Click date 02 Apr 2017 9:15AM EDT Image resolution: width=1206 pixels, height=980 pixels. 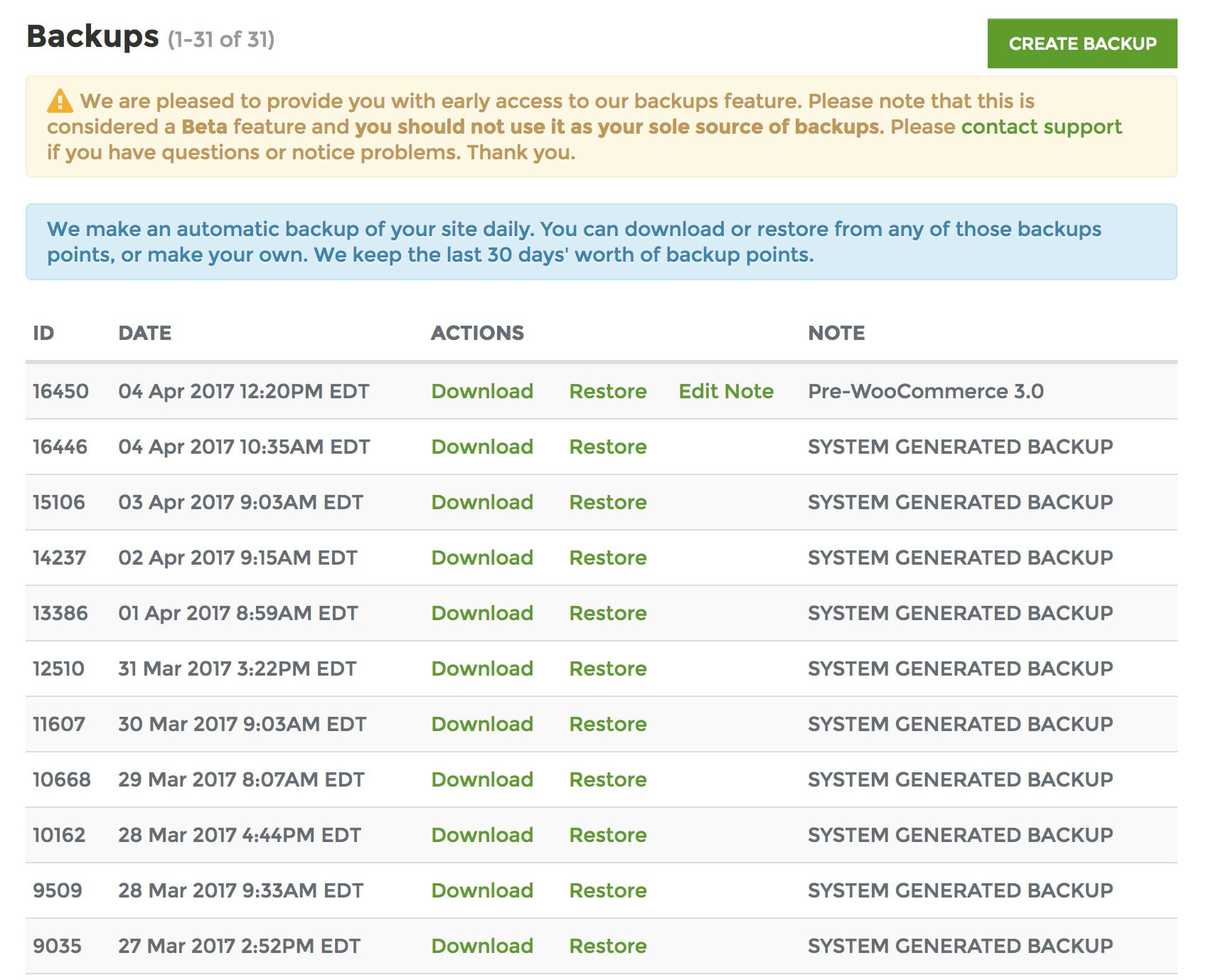pyautogui.click(x=238, y=558)
